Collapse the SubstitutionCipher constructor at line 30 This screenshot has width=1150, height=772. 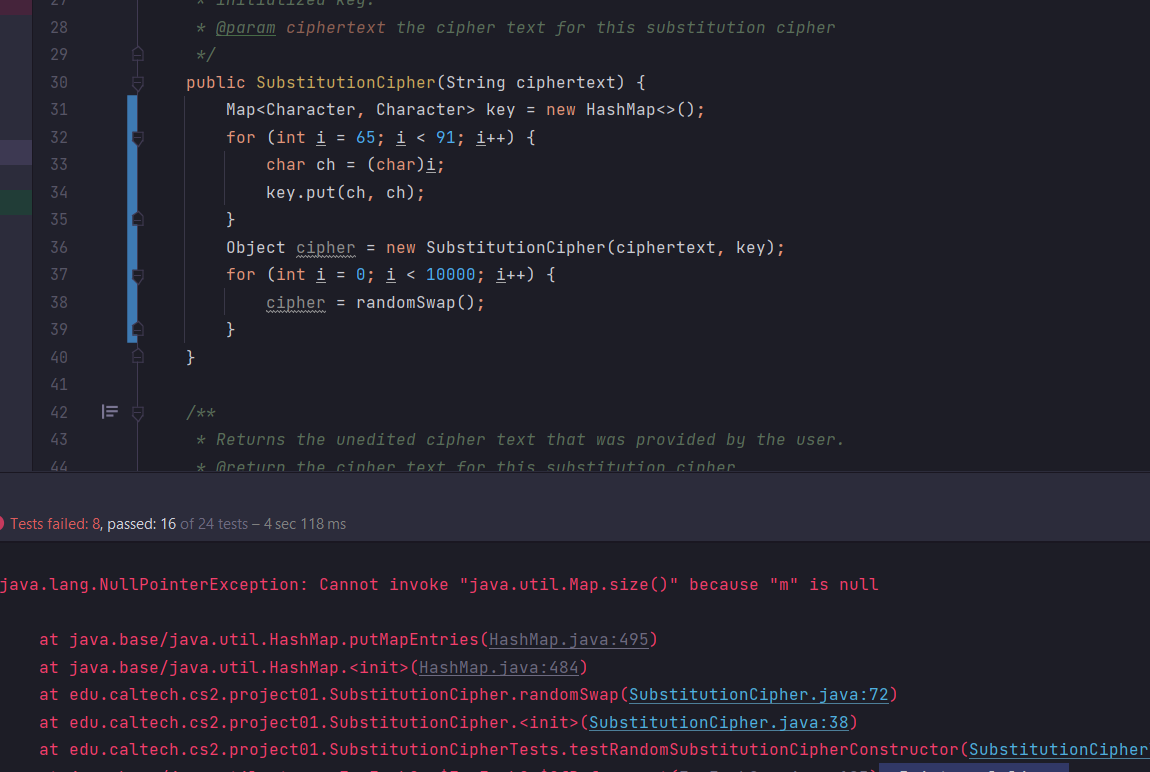pyautogui.click(x=138, y=82)
